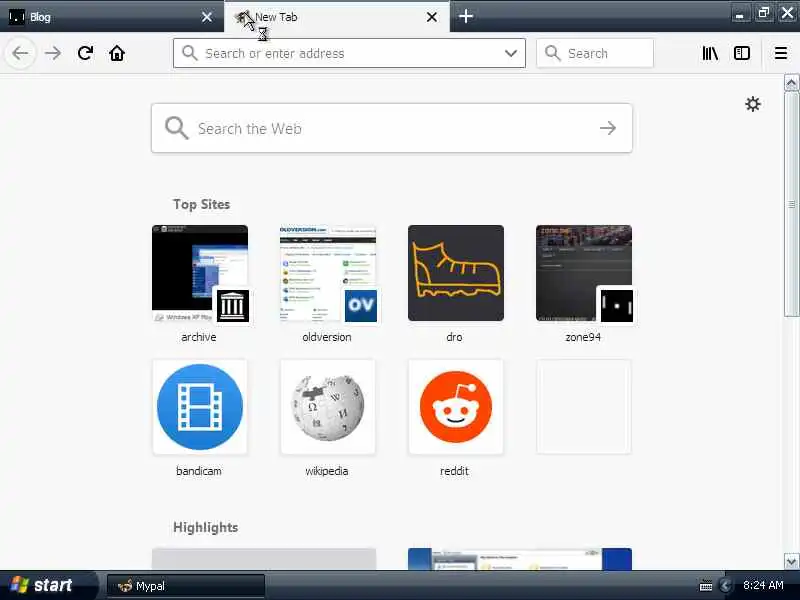Click the scrollbar up arrow
The width and height of the screenshot is (800, 600).
(x=791, y=83)
